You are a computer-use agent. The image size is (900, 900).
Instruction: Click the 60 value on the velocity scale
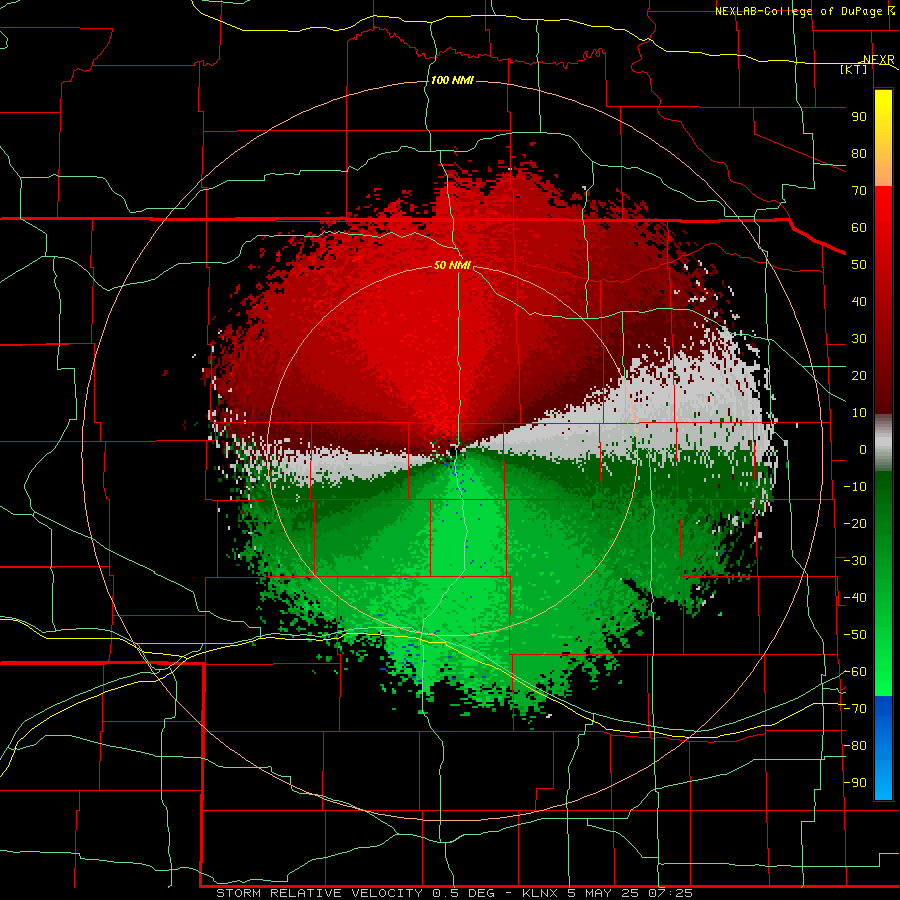pyautogui.click(x=859, y=228)
